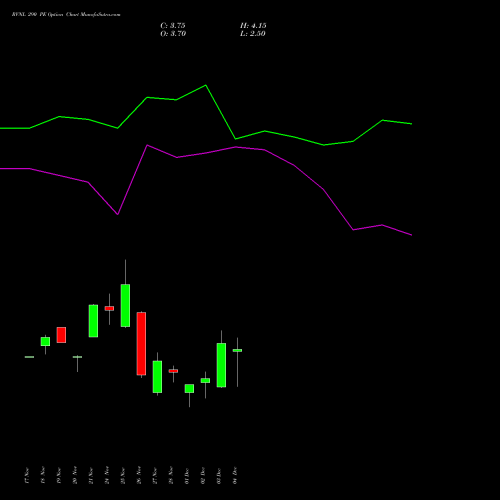Select the green candle for 03 Dec
Image resolution: width=500 pixels, height=500 pixels.
click(221, 365)
